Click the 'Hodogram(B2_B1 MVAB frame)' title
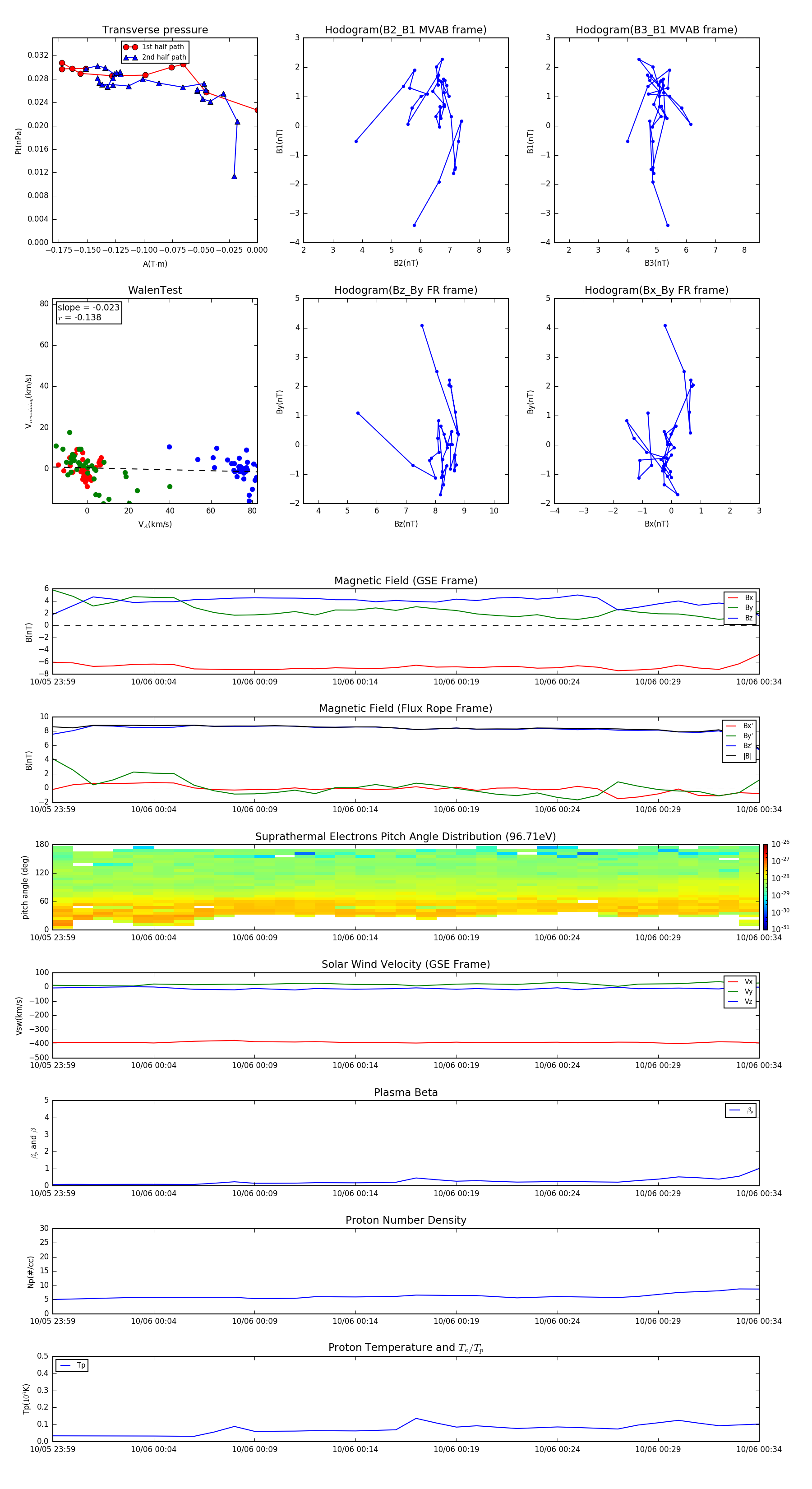 [406, 30]
